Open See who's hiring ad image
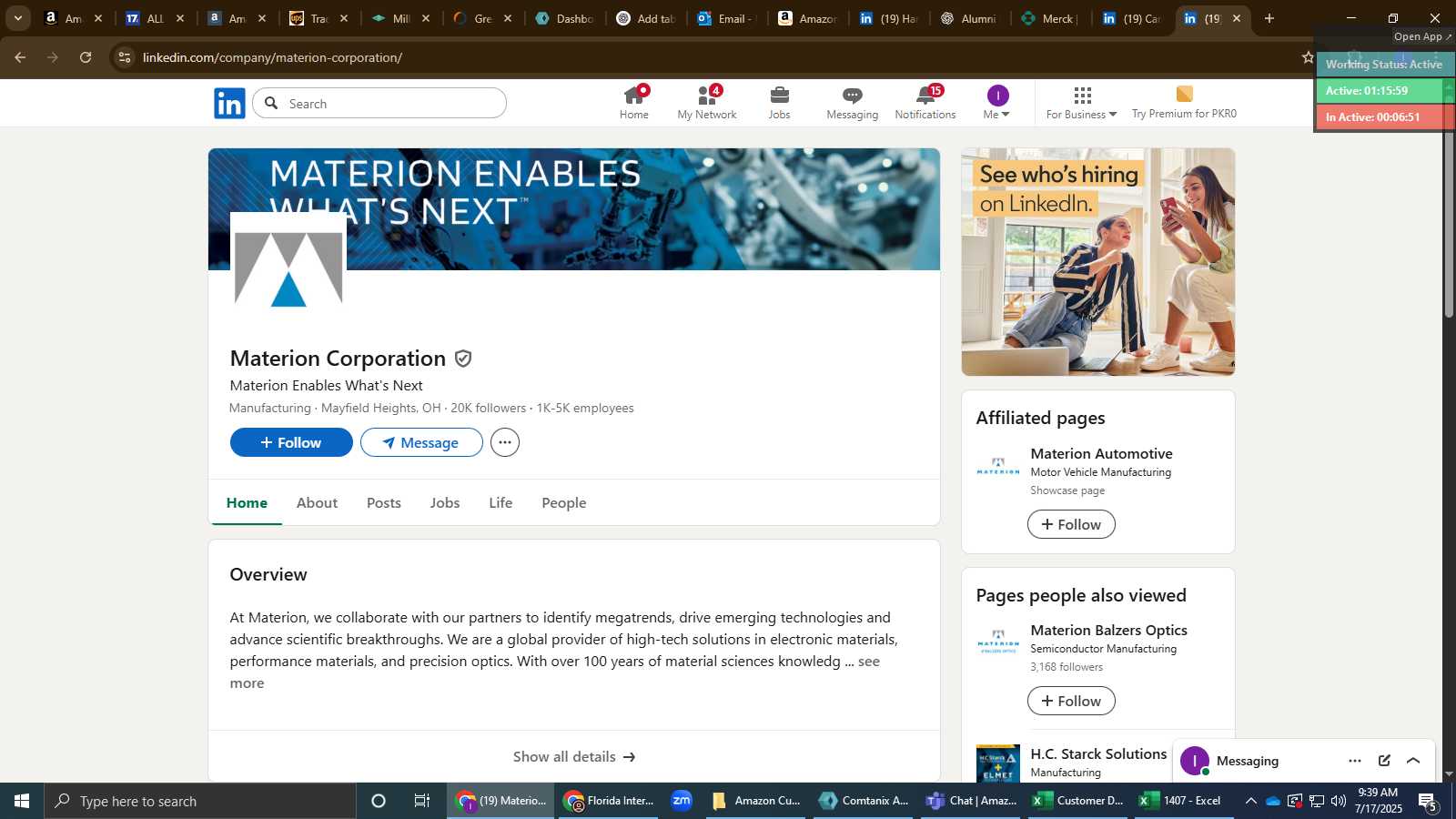Screen dimensions: 1456x819 [1098, 262]
